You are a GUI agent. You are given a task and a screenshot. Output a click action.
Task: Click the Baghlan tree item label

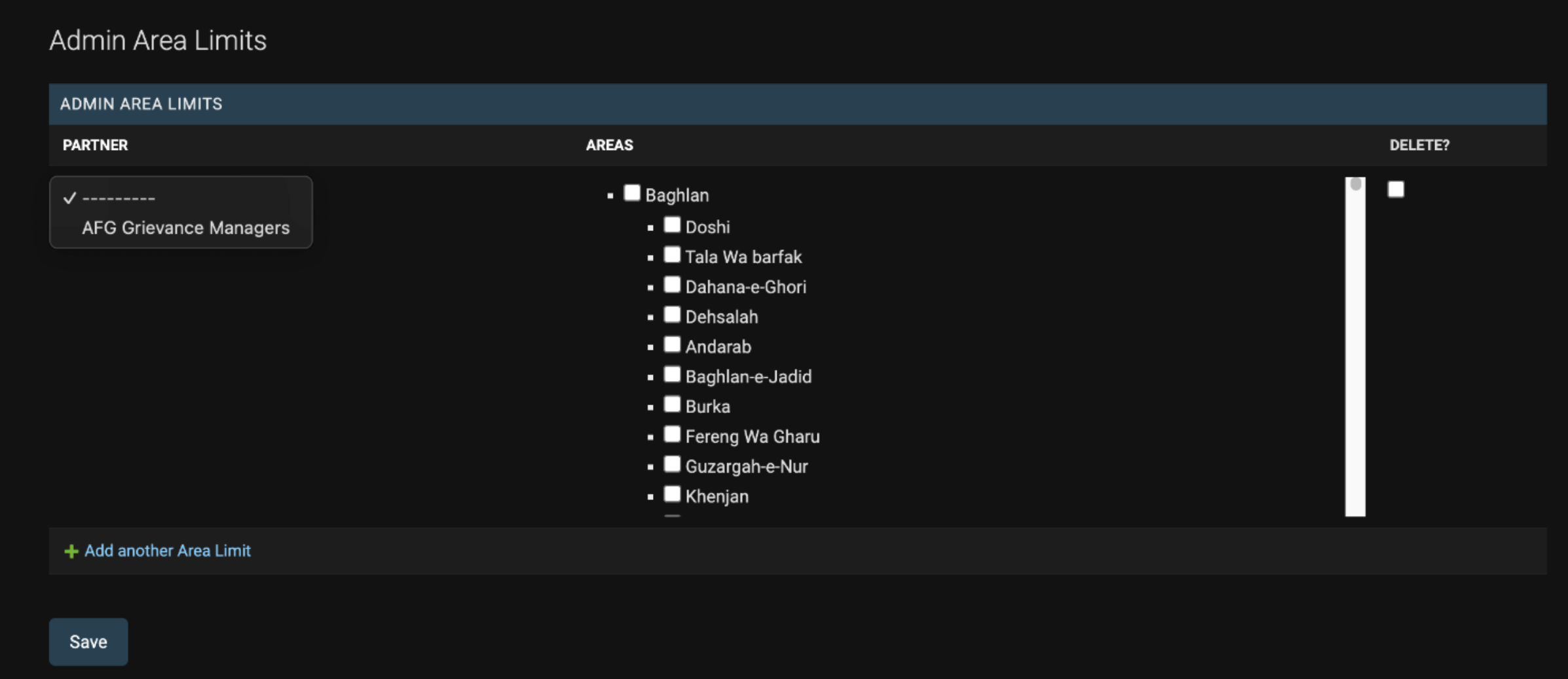pyautogui.click(x=677, y=195)
